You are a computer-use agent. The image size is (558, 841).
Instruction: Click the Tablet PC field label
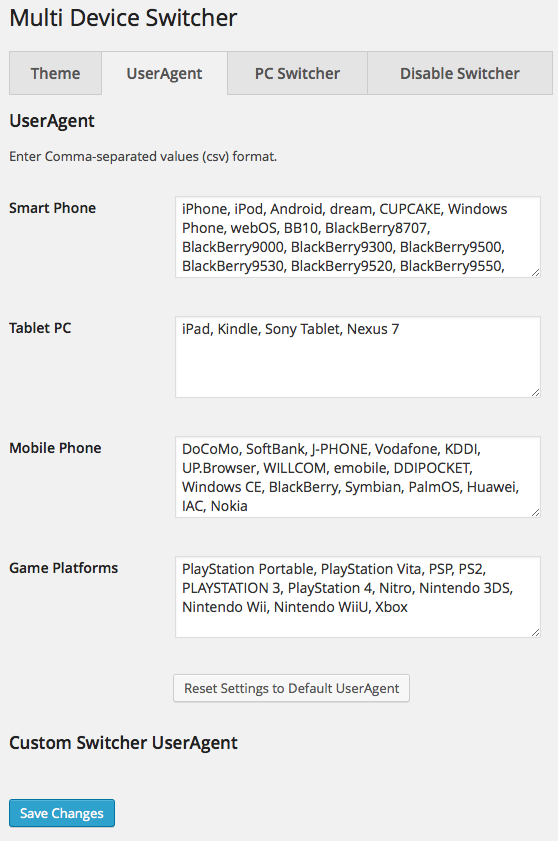pyautogui.click(x=40, y=328)
